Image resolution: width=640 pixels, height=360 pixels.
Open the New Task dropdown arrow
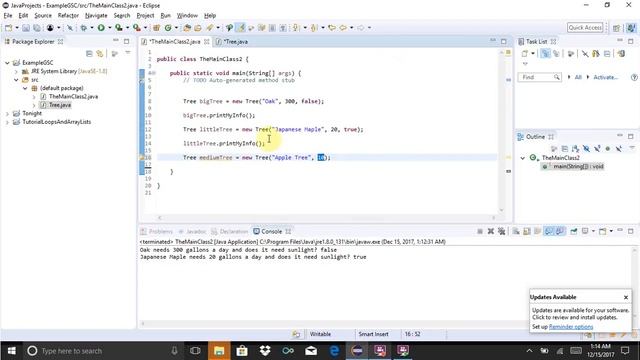click(533, 53)
